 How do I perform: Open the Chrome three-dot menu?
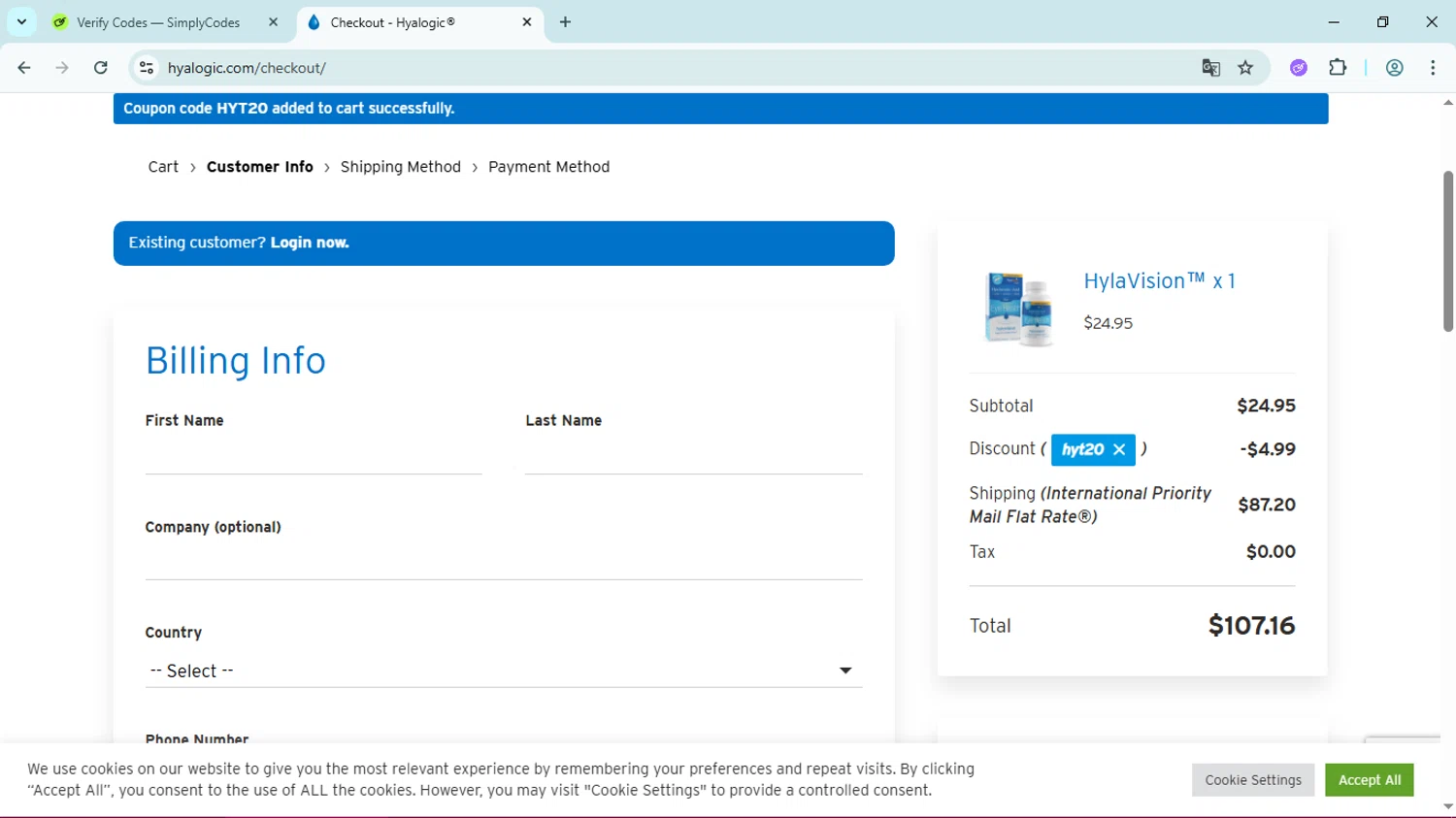(x=1433, y=68)
